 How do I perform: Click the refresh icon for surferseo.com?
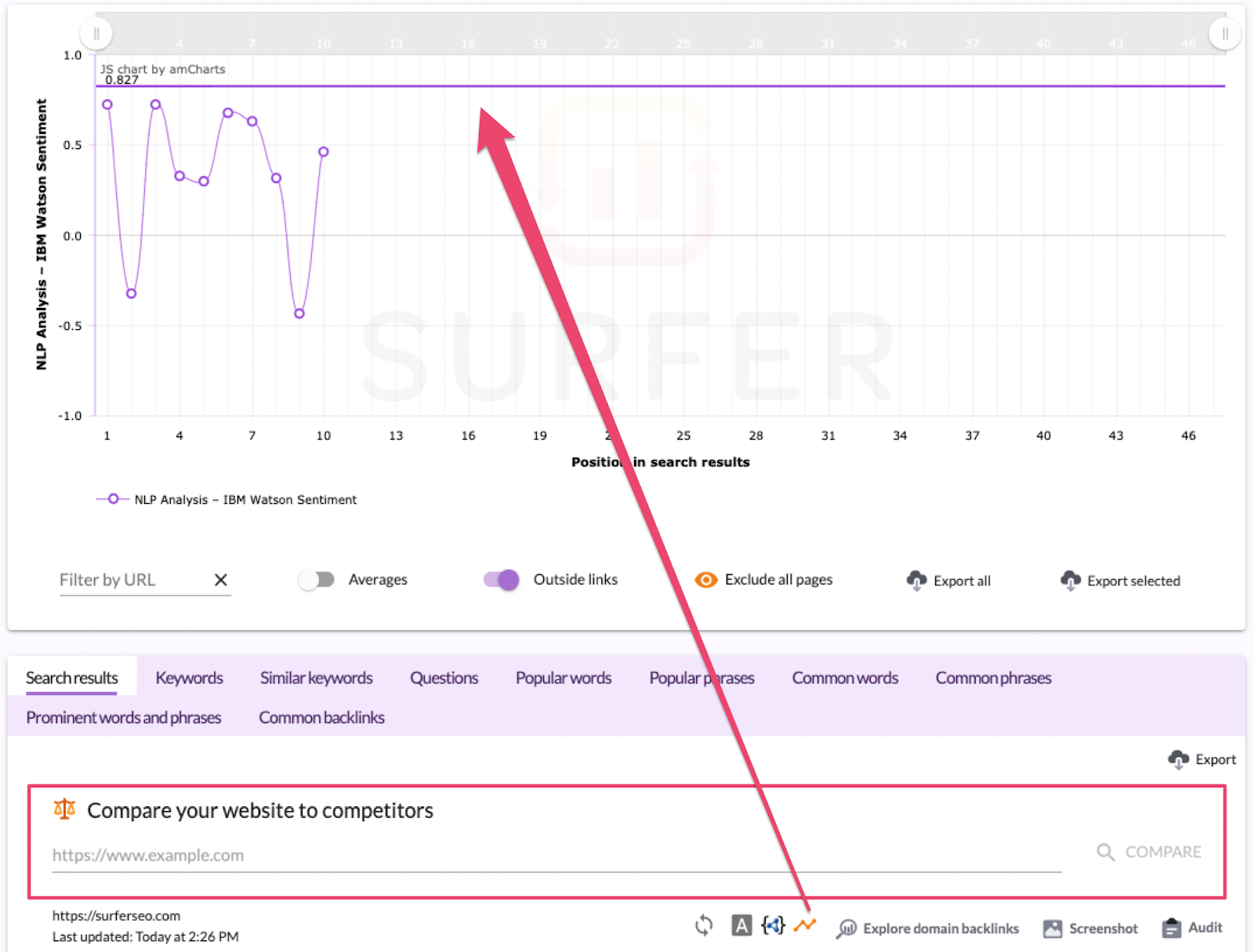click(x=704, y=925)
